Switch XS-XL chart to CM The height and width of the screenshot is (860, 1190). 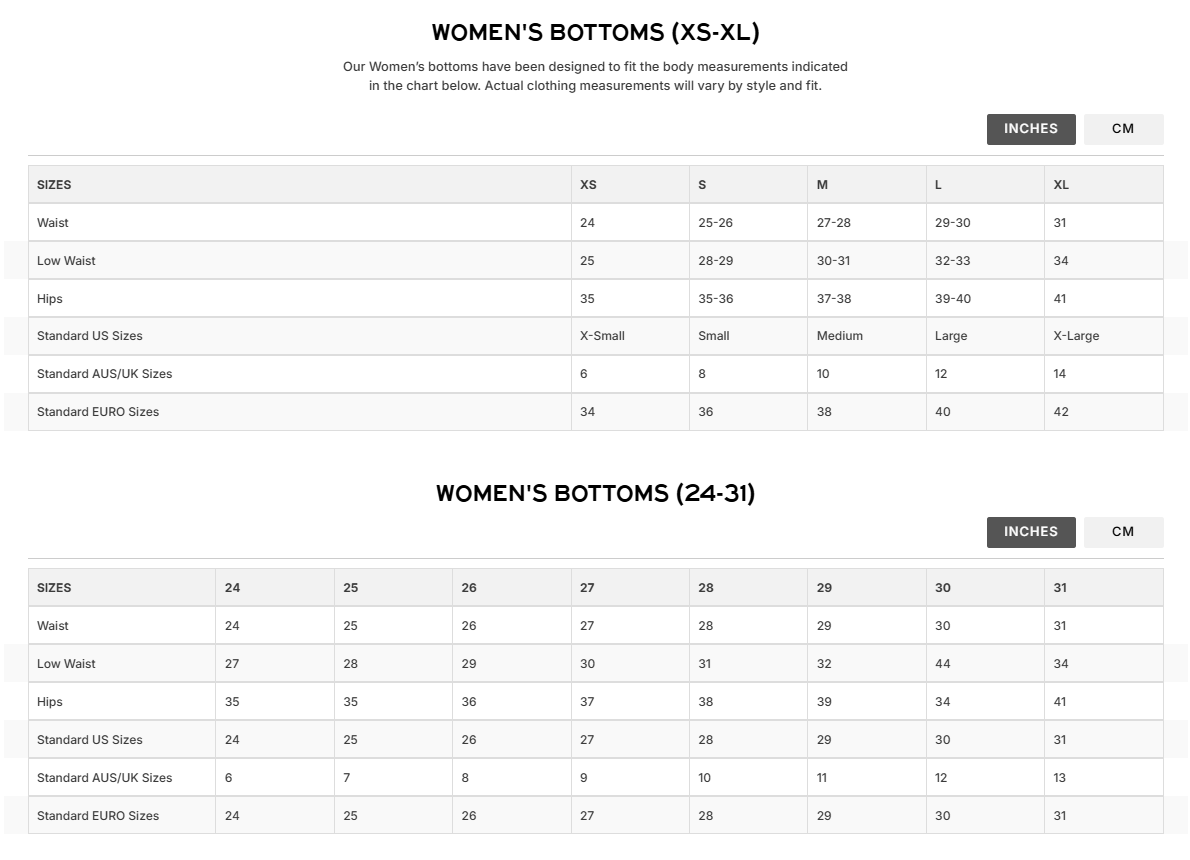point(1123,129)
